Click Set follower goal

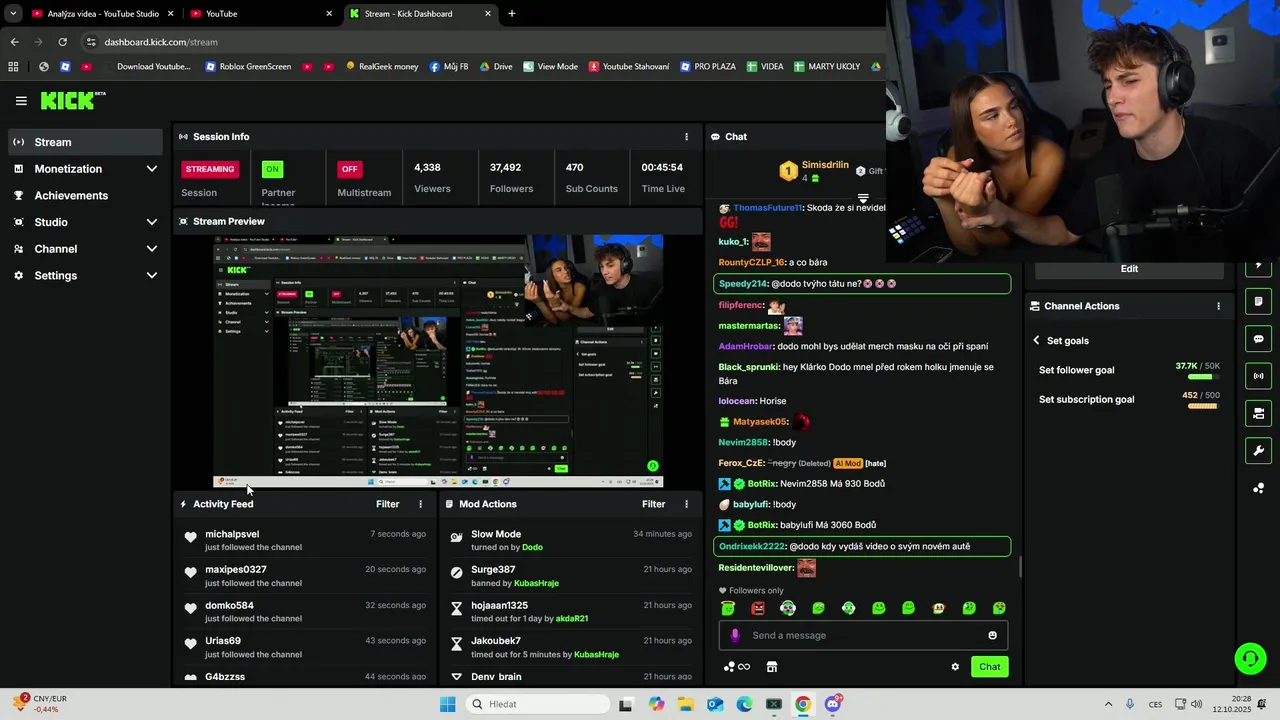[x=1076, y=370]
